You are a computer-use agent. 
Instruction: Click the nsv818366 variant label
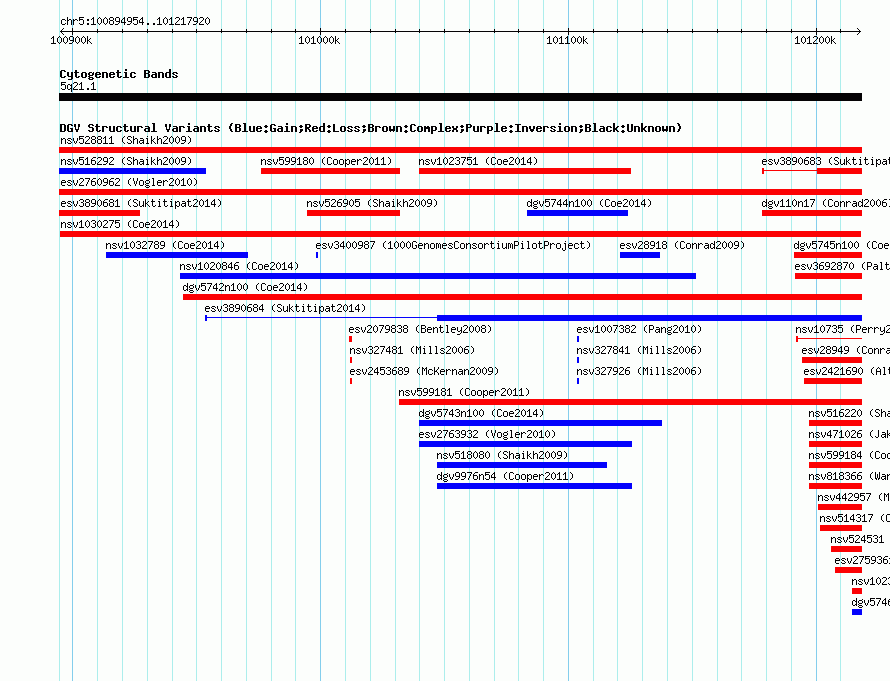(849, 476)
